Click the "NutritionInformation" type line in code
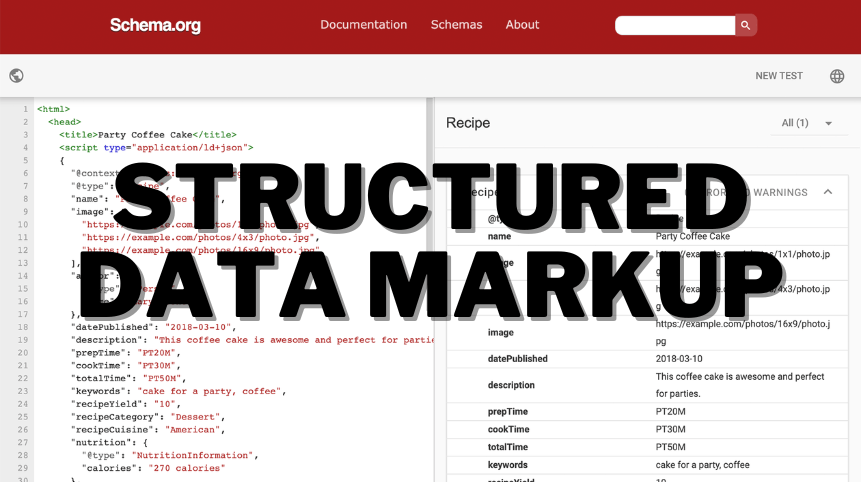 [170, 455]
